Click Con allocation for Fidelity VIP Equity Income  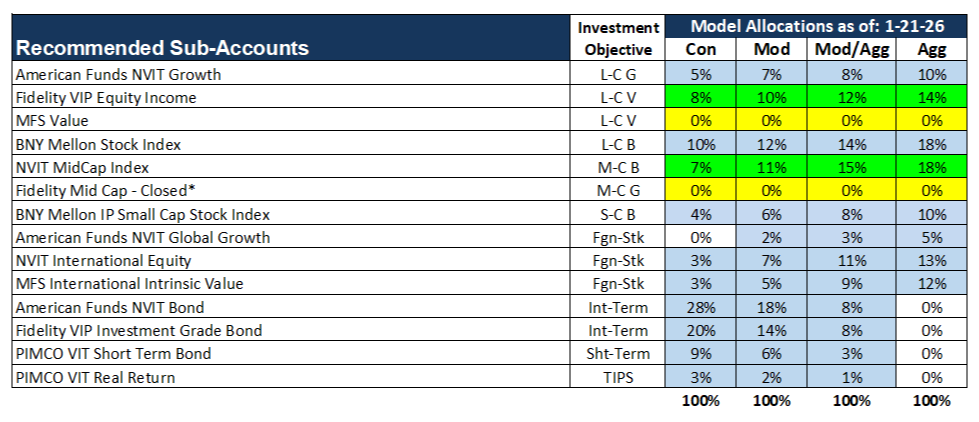700,97
